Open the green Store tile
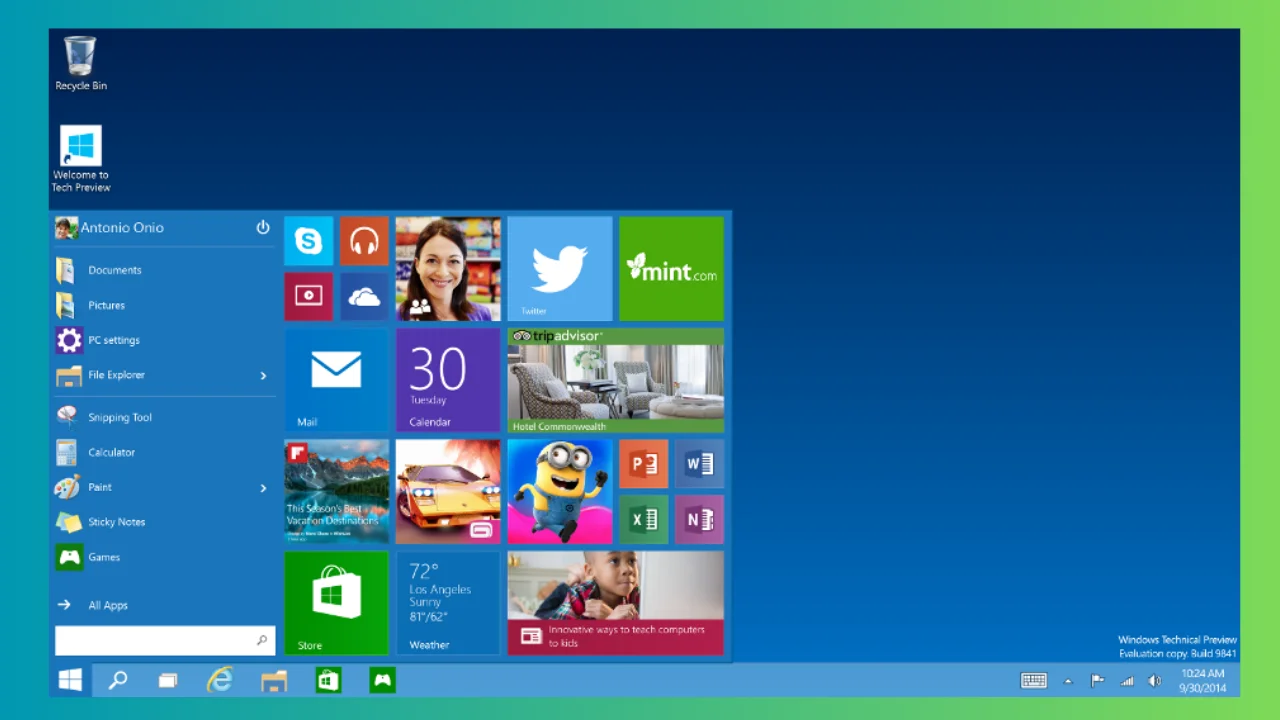Viewport: 1280px width, 720px height. 336,603
